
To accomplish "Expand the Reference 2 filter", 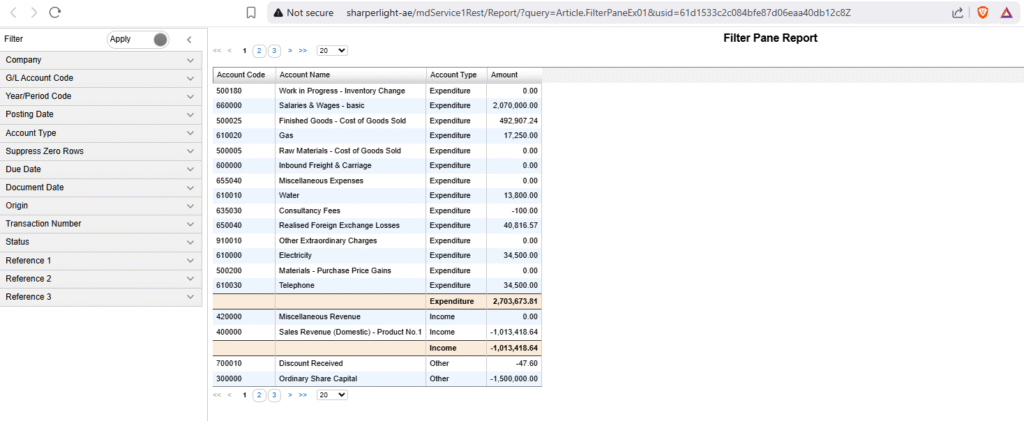I will click(x=101, y=279).
